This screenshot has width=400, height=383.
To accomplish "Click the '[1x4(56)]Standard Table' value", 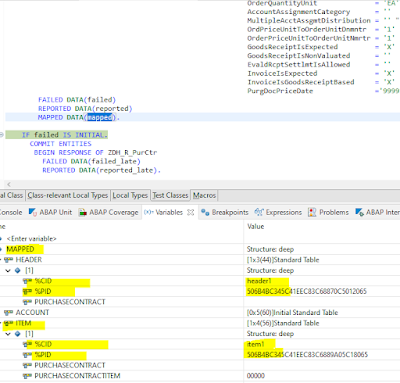I will pyautogui.click(x=283, y=323).
